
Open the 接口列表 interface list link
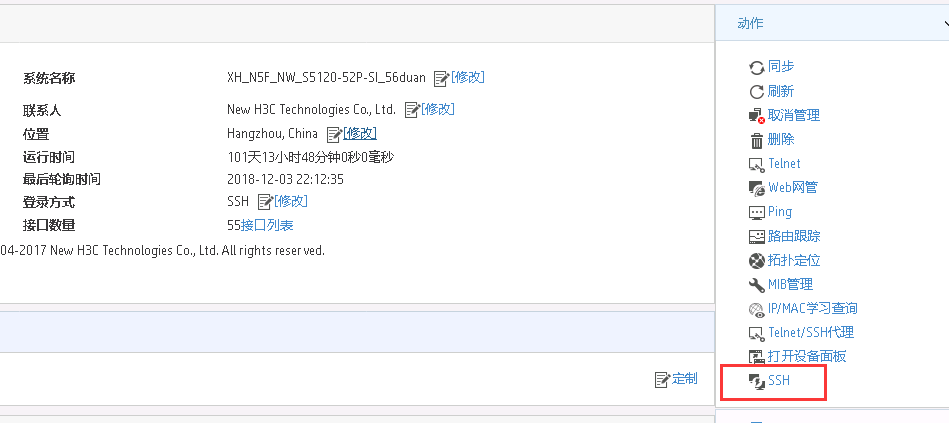267,225
